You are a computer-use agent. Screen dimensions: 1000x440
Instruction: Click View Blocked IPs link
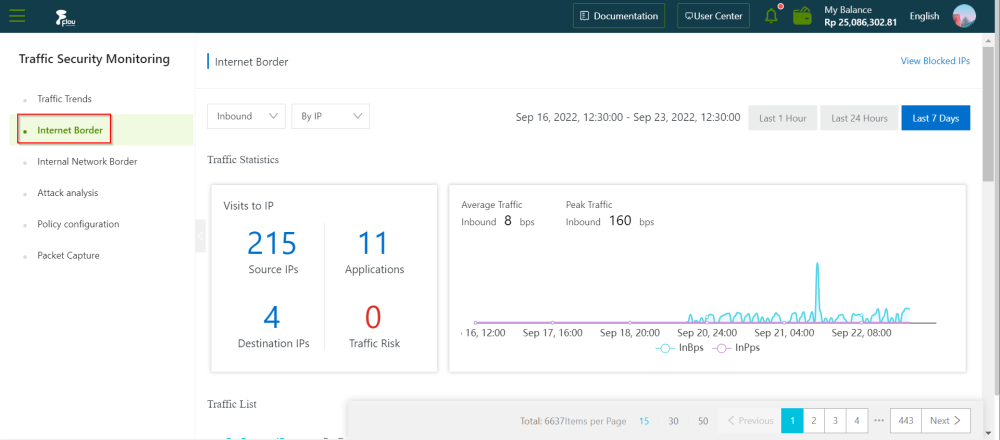[x=935, y=61]
